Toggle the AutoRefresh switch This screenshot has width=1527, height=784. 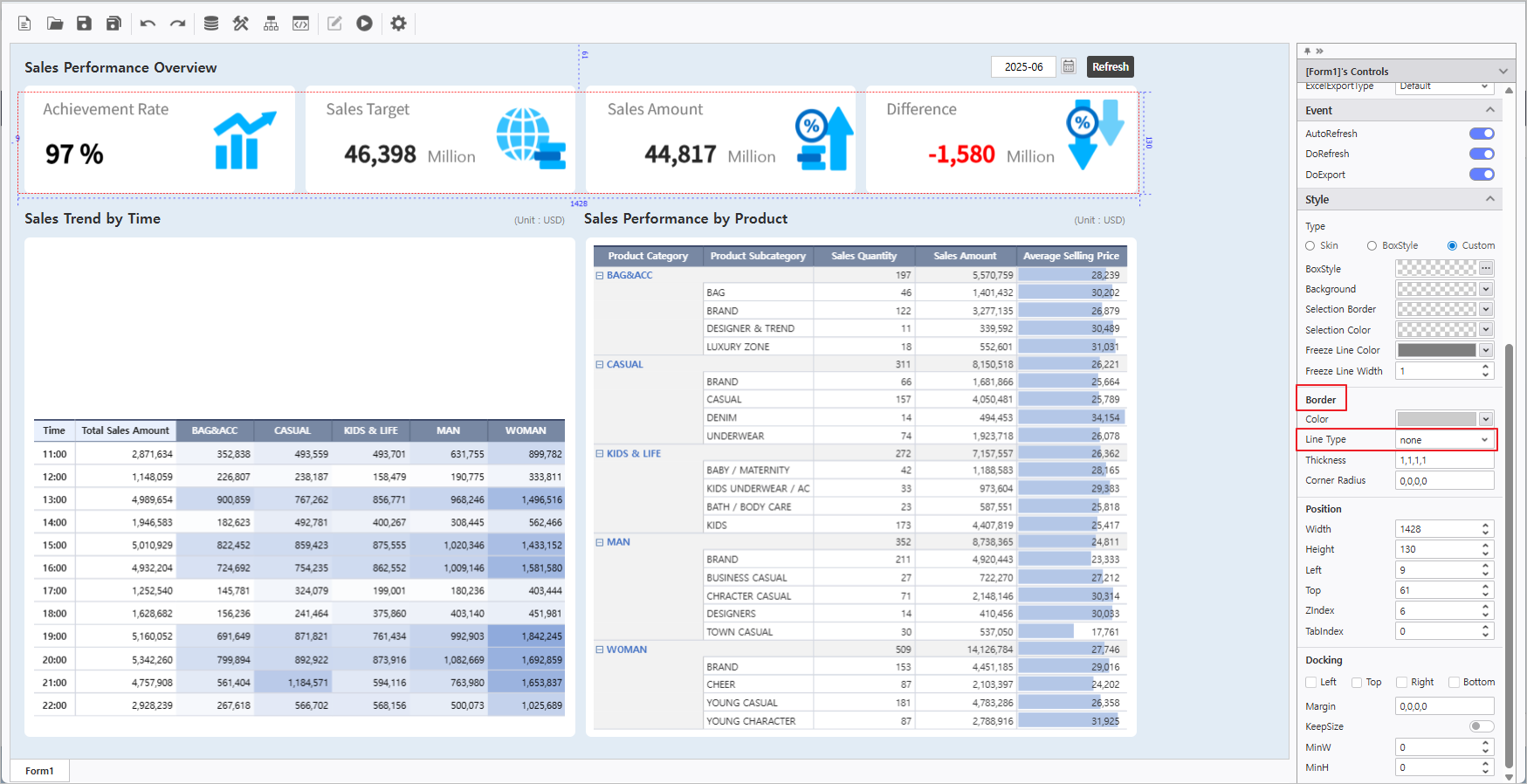point(1481,134)
